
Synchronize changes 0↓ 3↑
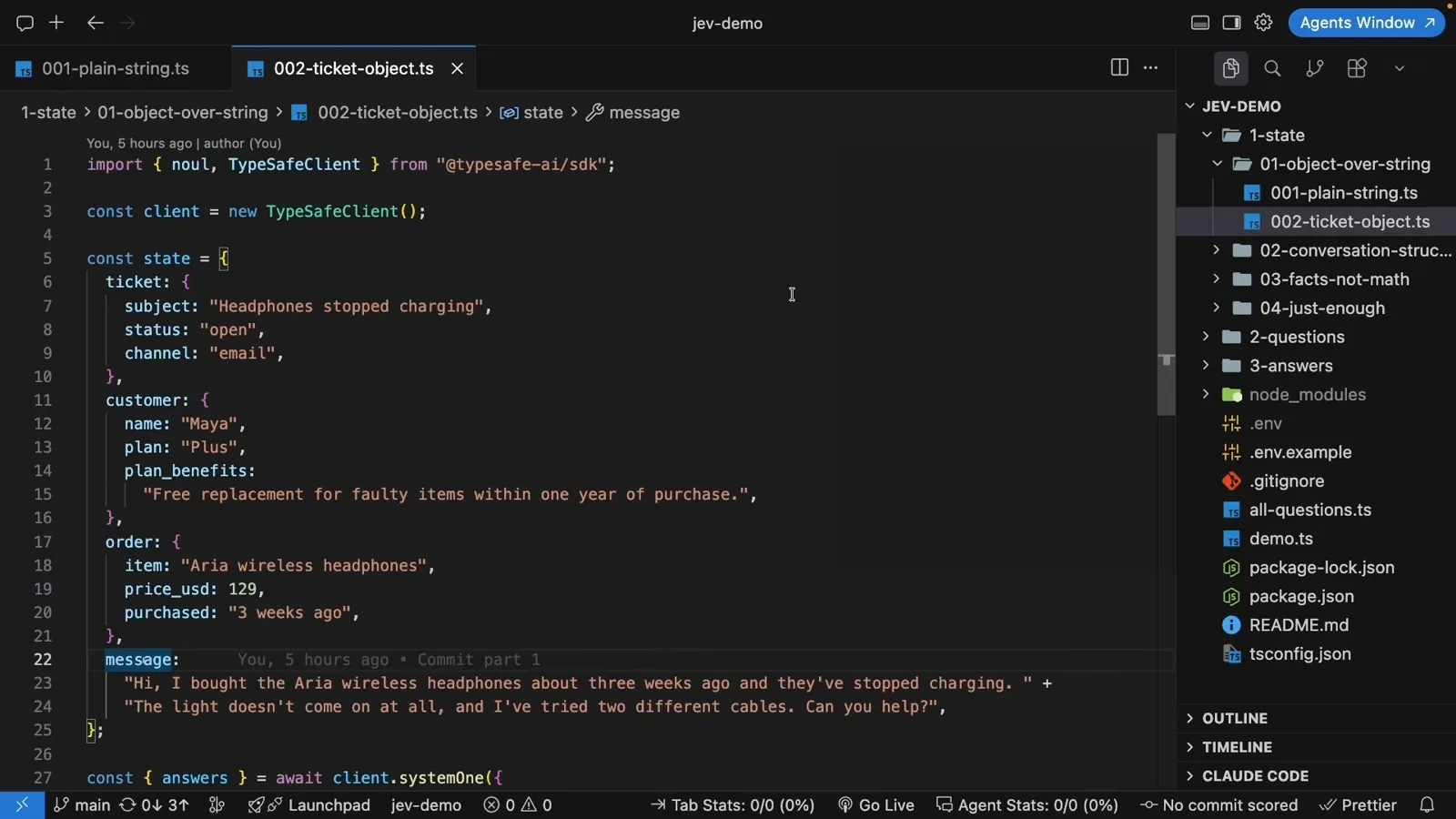pyautogui.click(x=155, y=805)
